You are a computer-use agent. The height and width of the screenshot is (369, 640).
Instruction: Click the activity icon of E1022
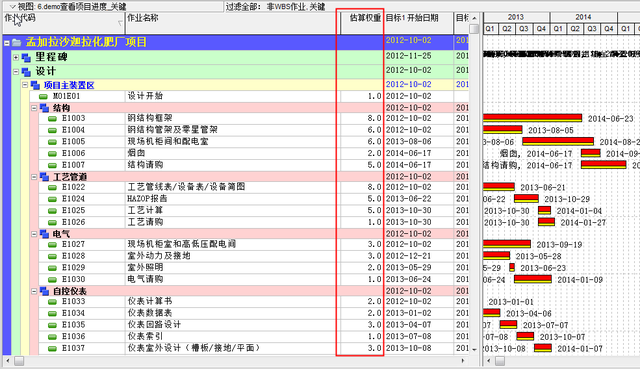(52, 188)
